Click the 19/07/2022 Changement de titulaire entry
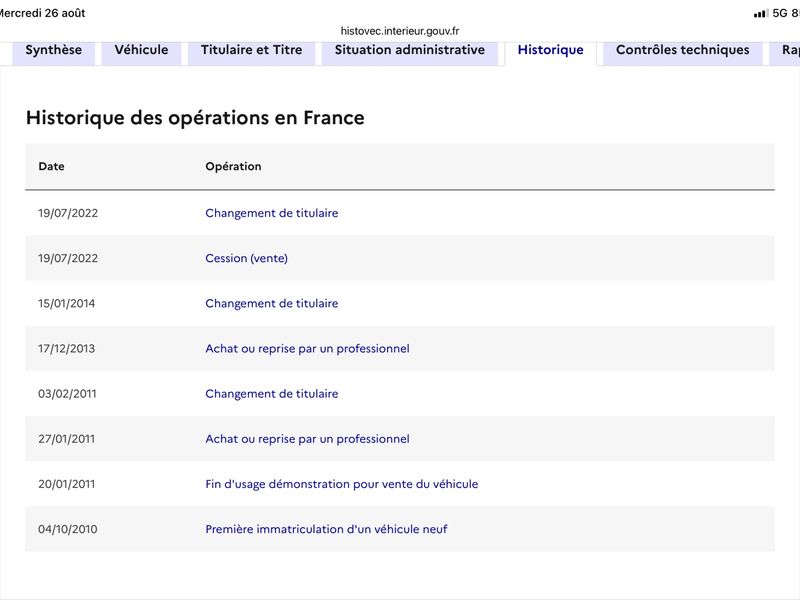 click(x=271, y=213)
